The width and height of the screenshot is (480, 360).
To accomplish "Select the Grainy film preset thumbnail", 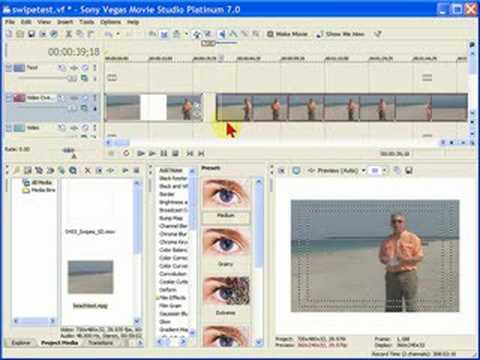I will [226, 244].
